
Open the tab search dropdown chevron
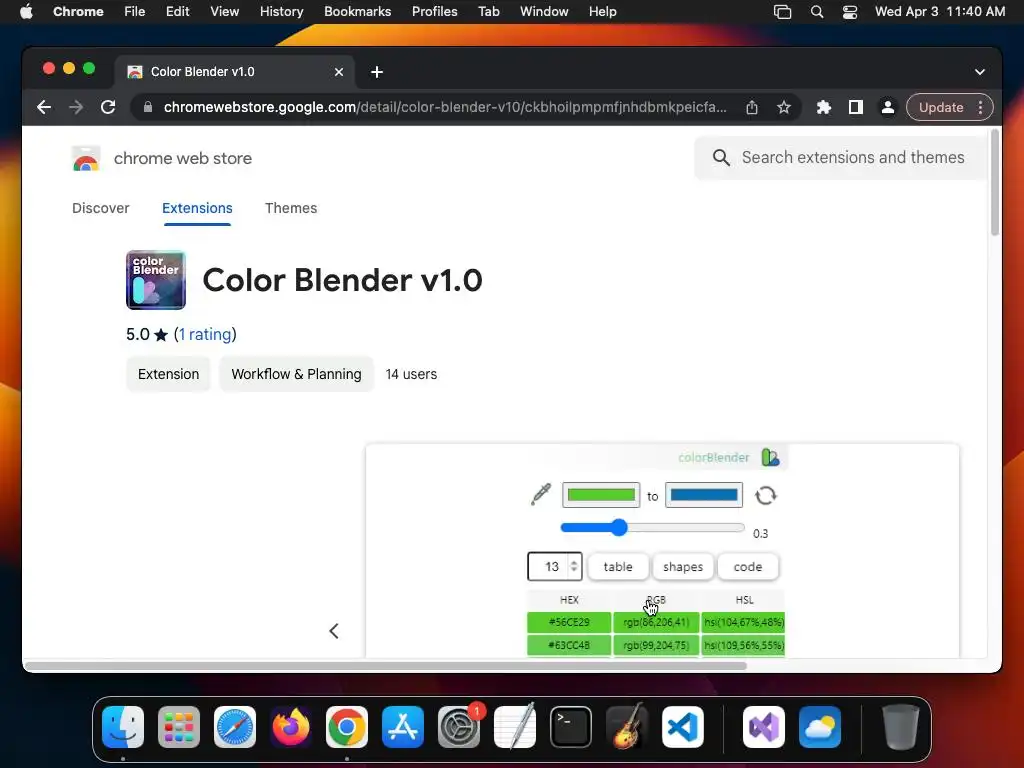pos(980,72)
